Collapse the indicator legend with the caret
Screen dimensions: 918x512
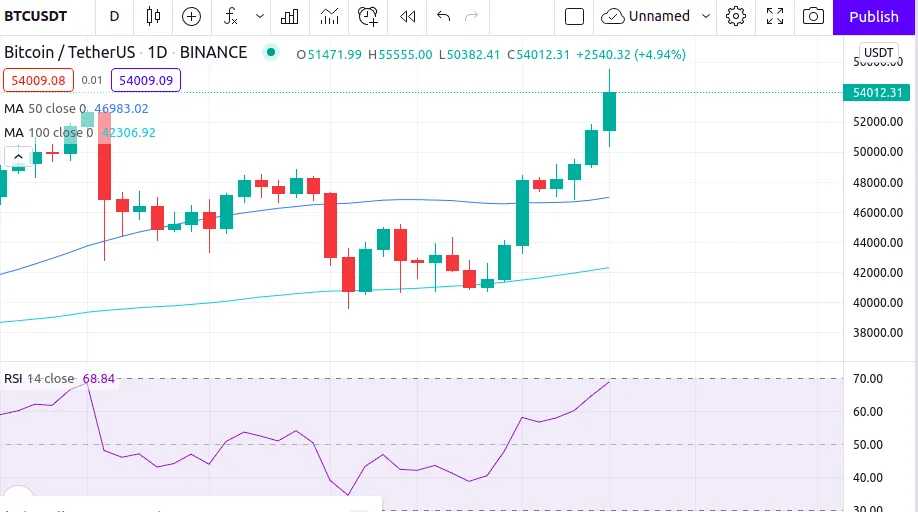(x=18, y=157)
